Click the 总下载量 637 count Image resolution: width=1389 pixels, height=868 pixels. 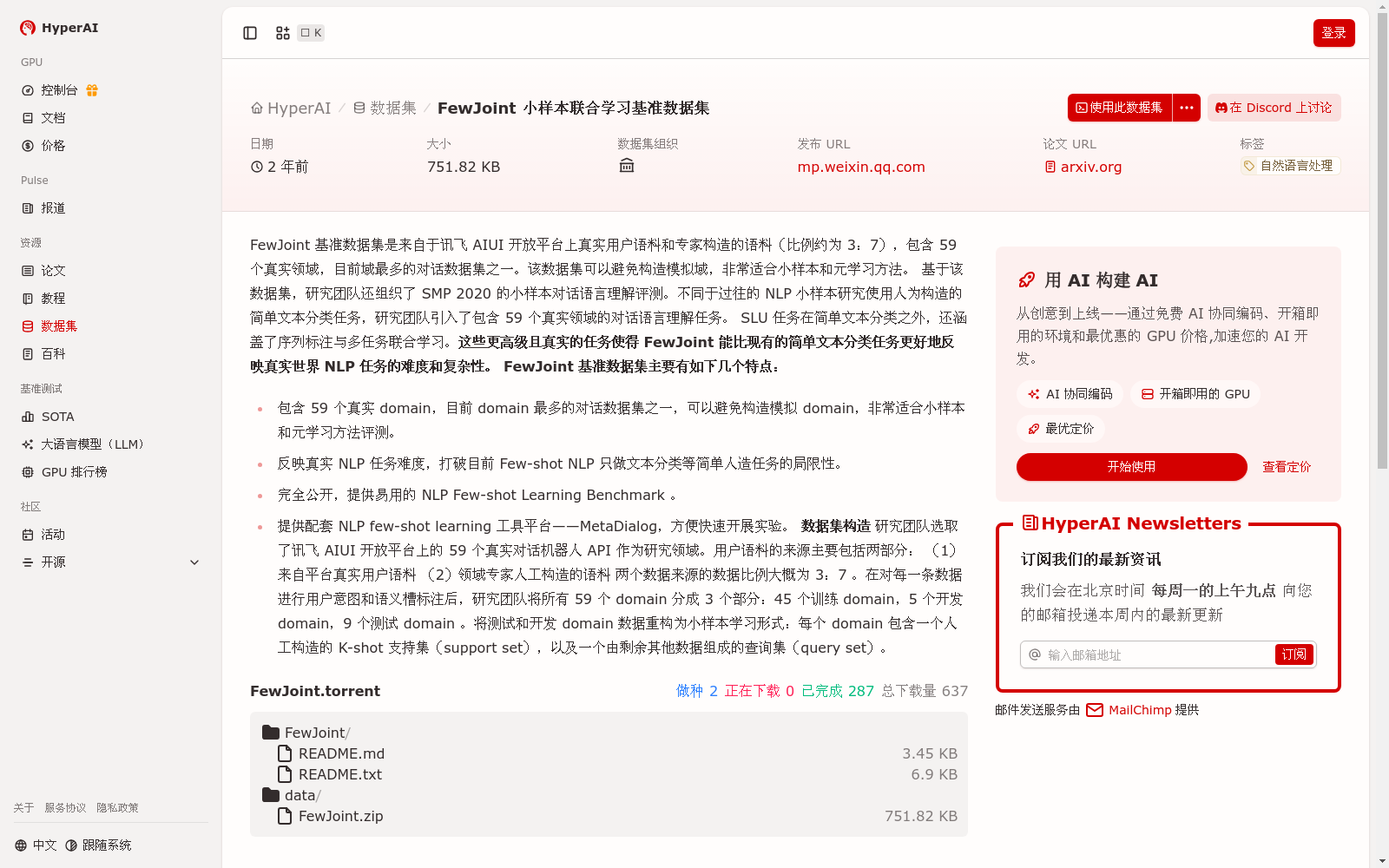925,691
